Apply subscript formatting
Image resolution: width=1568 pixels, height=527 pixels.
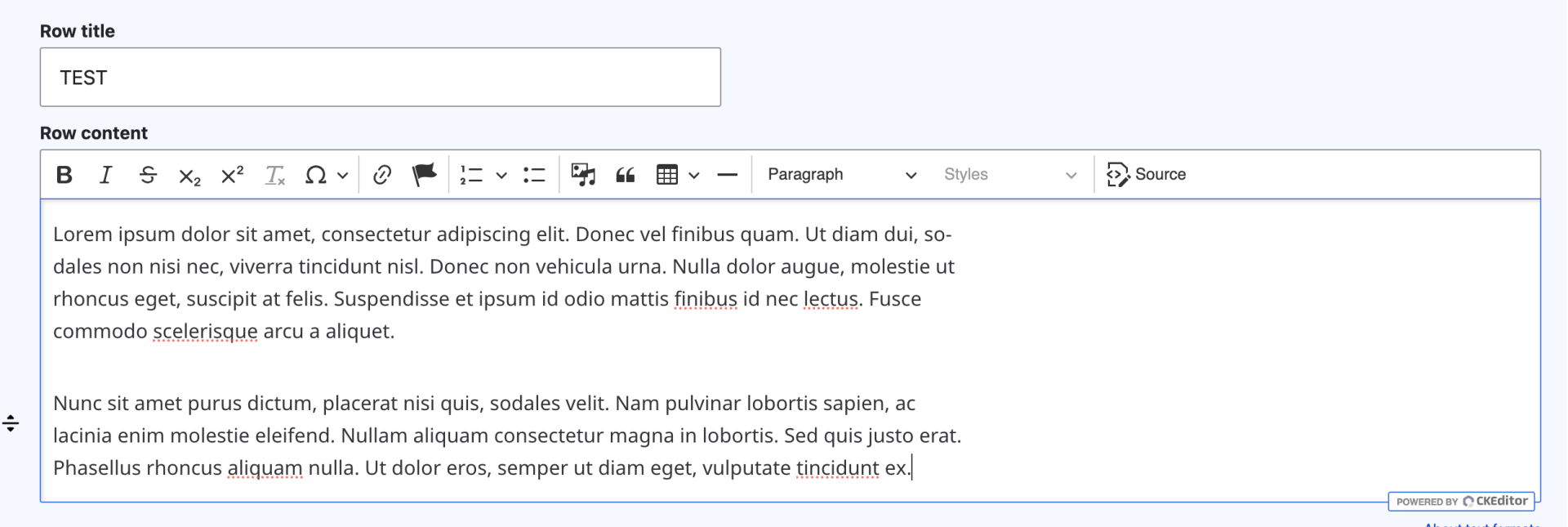(x=189, y=176)
